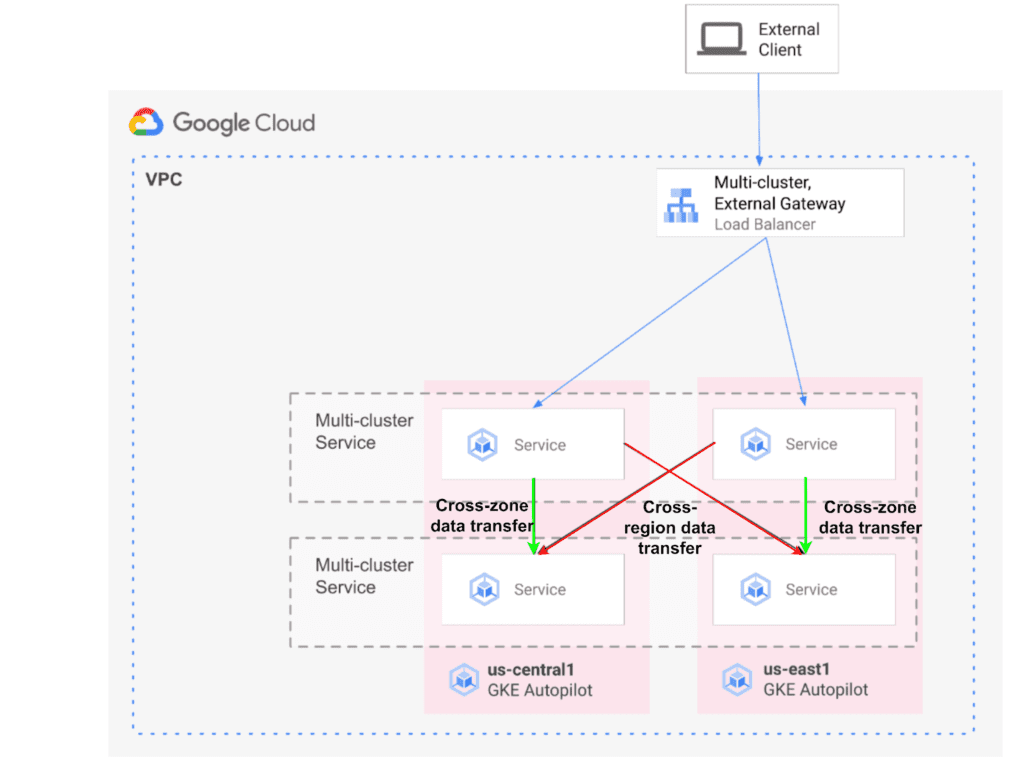Screen dimensions: 1024x778
Task: Click the upper Service icon in us-central1
Action: point(483,445)
